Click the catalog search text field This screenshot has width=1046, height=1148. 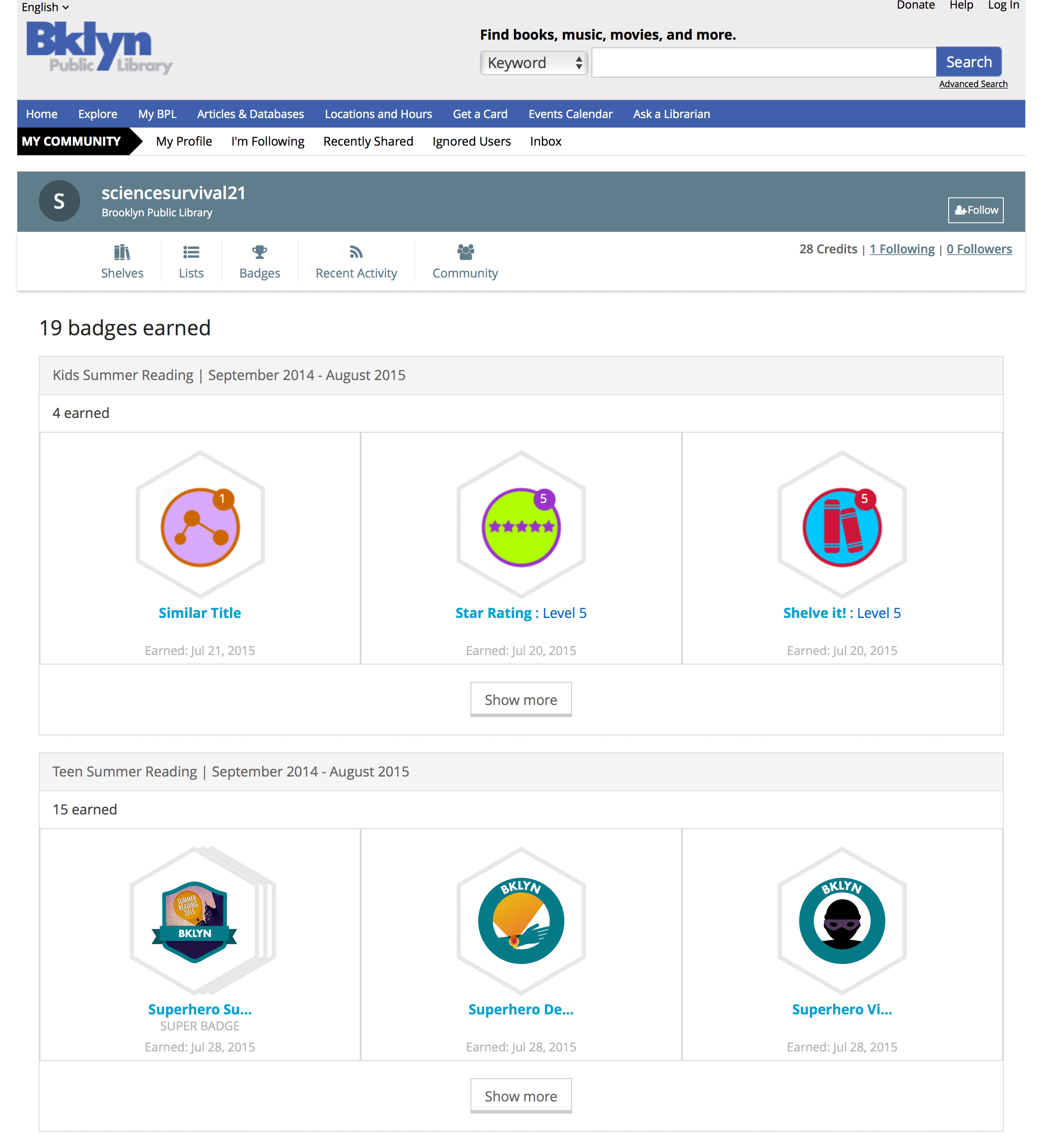click(763, 62)
